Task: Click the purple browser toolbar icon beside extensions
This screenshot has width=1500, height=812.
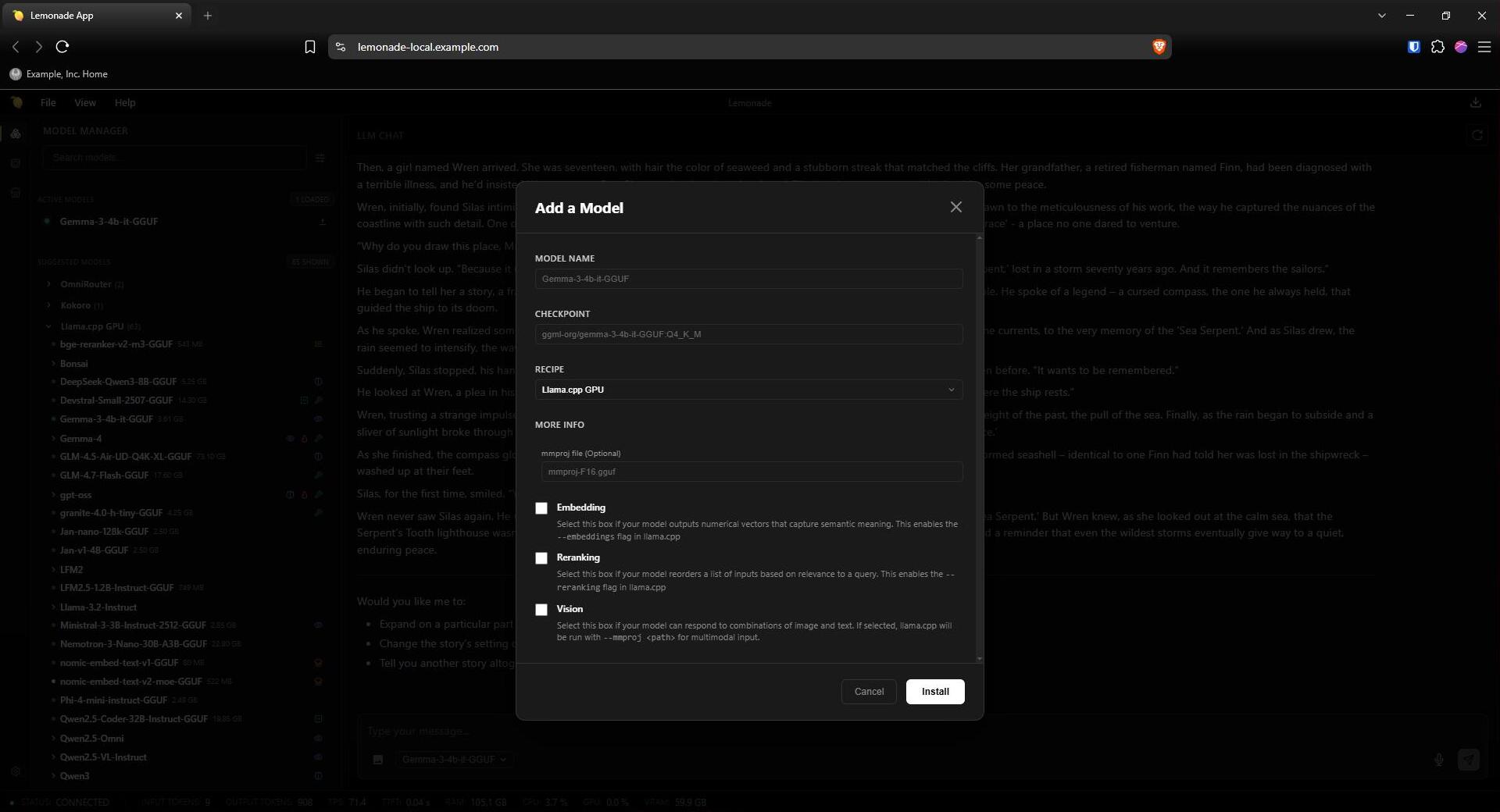Action: pyautogui.click(x=1461, y=47)
